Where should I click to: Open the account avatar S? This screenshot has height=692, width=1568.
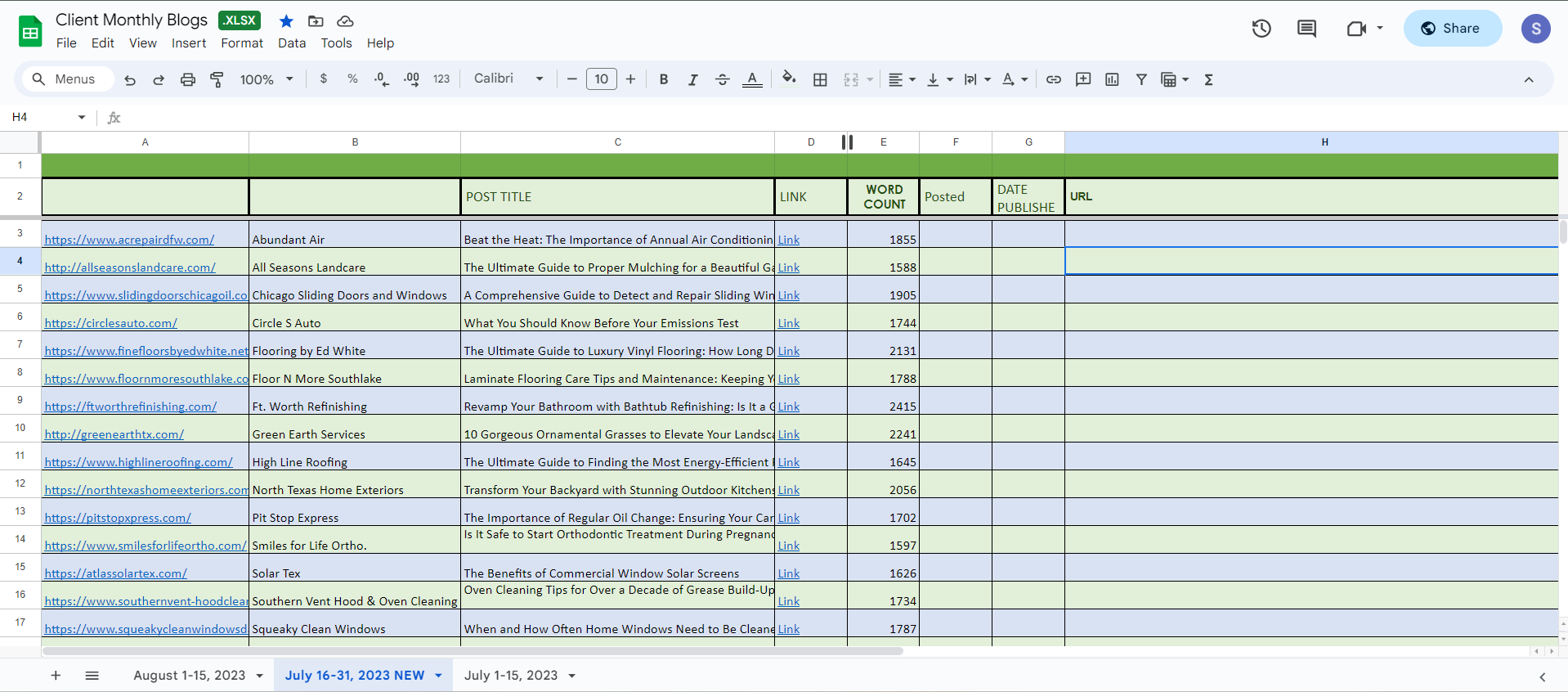point(1535,29)
